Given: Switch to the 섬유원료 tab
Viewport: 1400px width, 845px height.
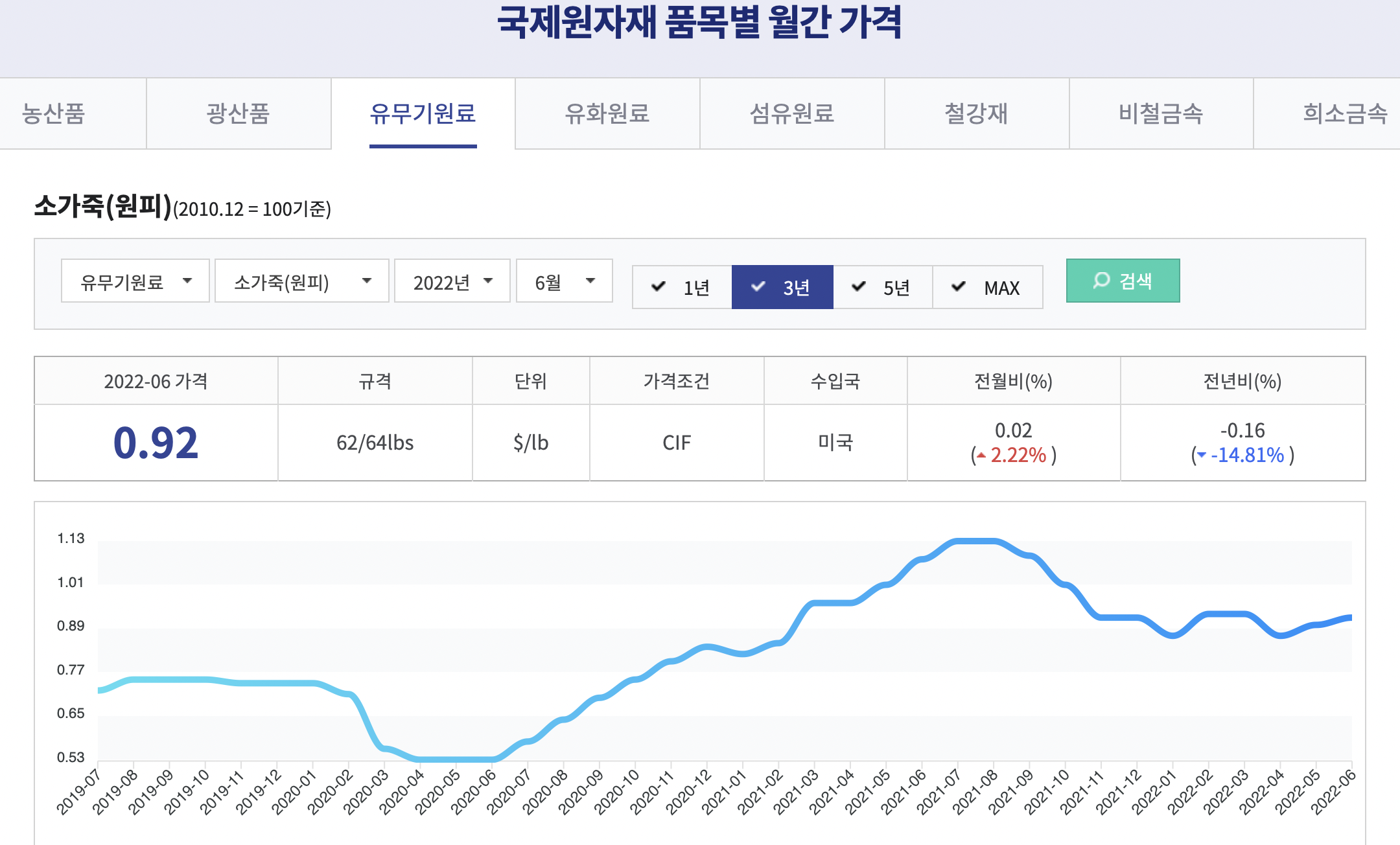Looking at the screenshot, I should [x=792, y=114].
